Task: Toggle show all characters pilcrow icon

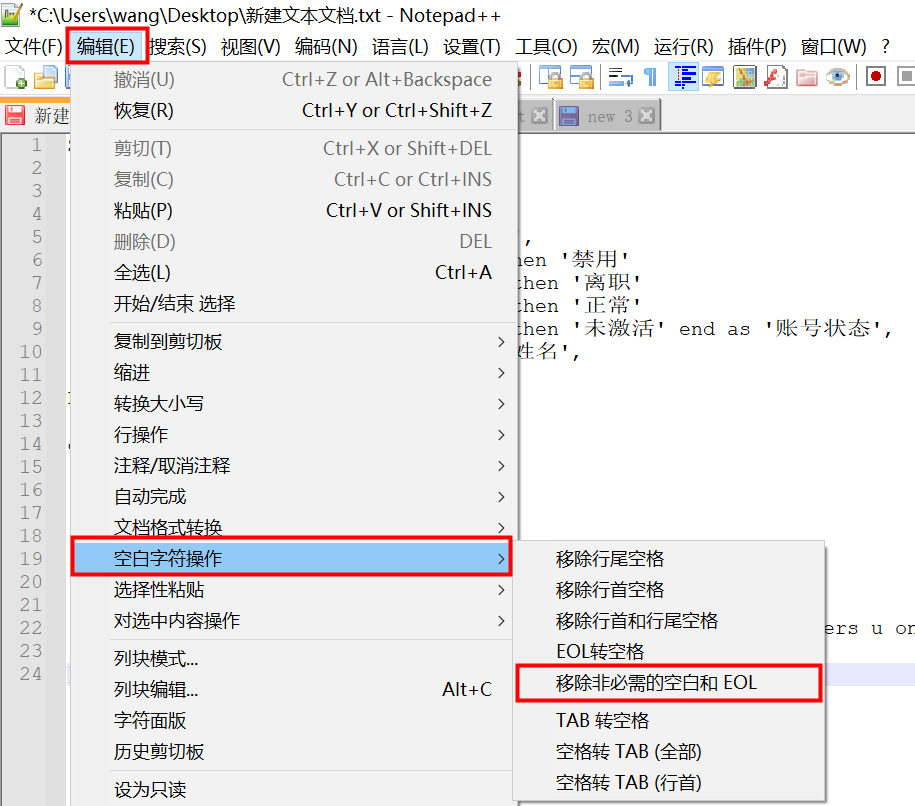Action: coord(650,77)
